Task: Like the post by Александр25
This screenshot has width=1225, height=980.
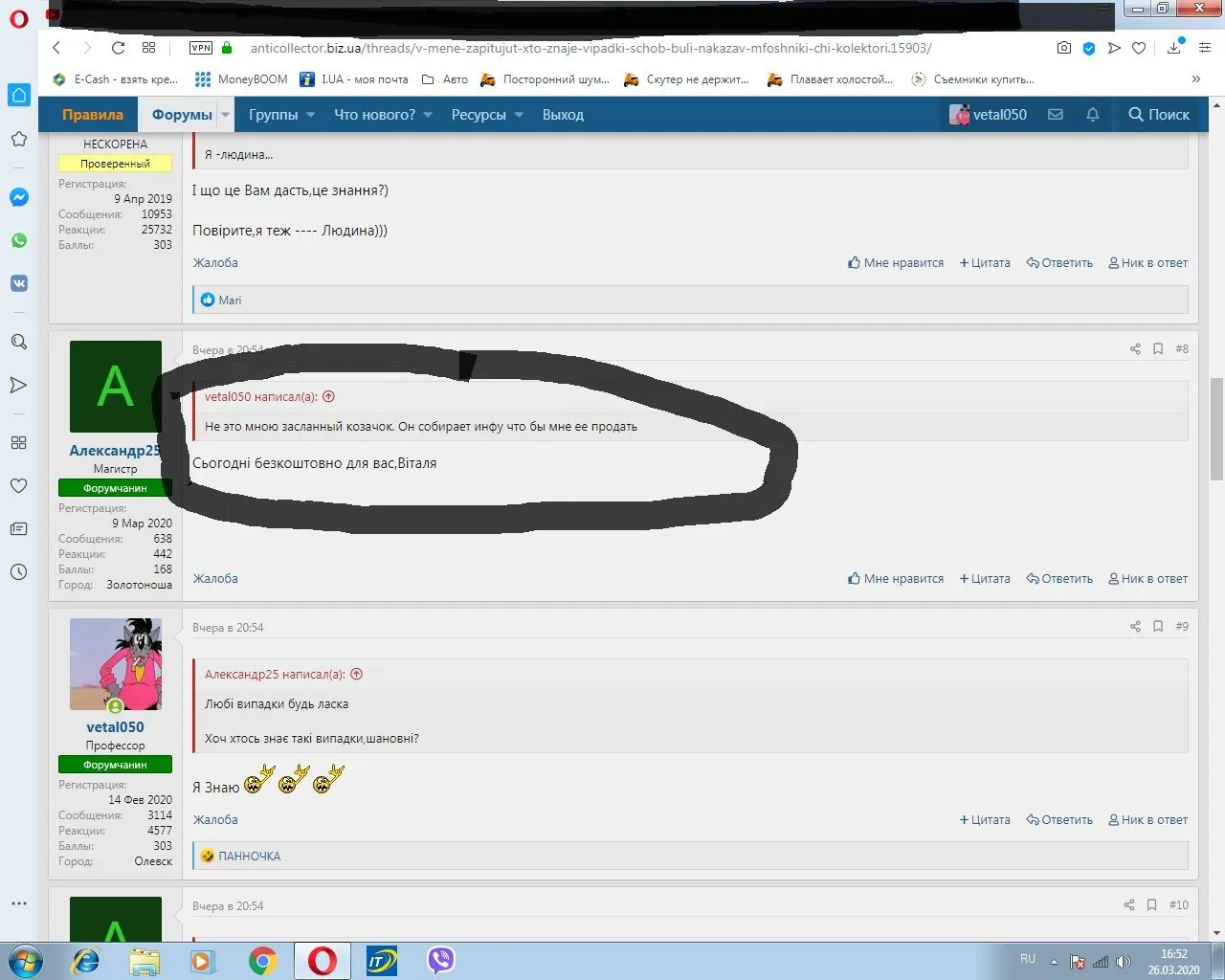Action: coord(896,579)
